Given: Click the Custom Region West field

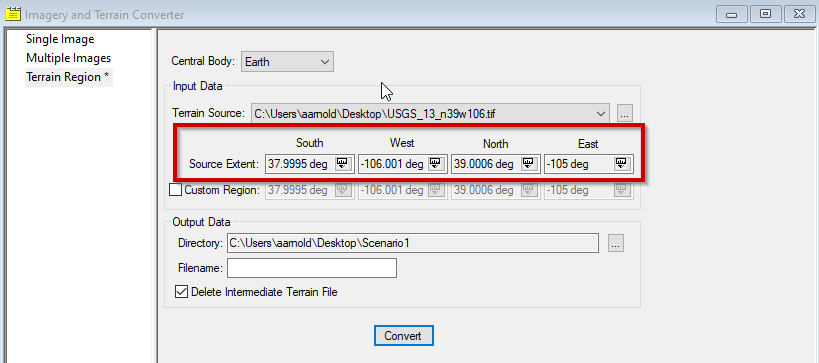Looking at the screenshot, I should 403,190.
